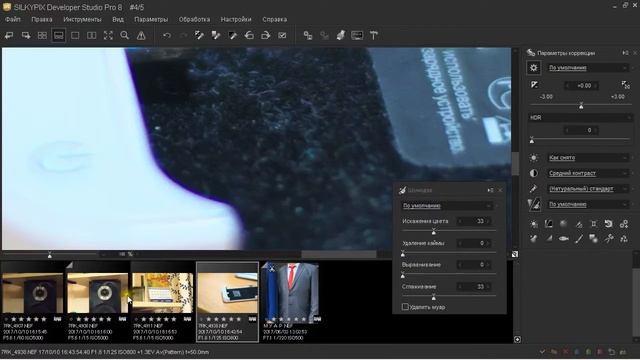
Task: Click the sharpness and noise reduction icon
Action: click(x=534, y=204)
